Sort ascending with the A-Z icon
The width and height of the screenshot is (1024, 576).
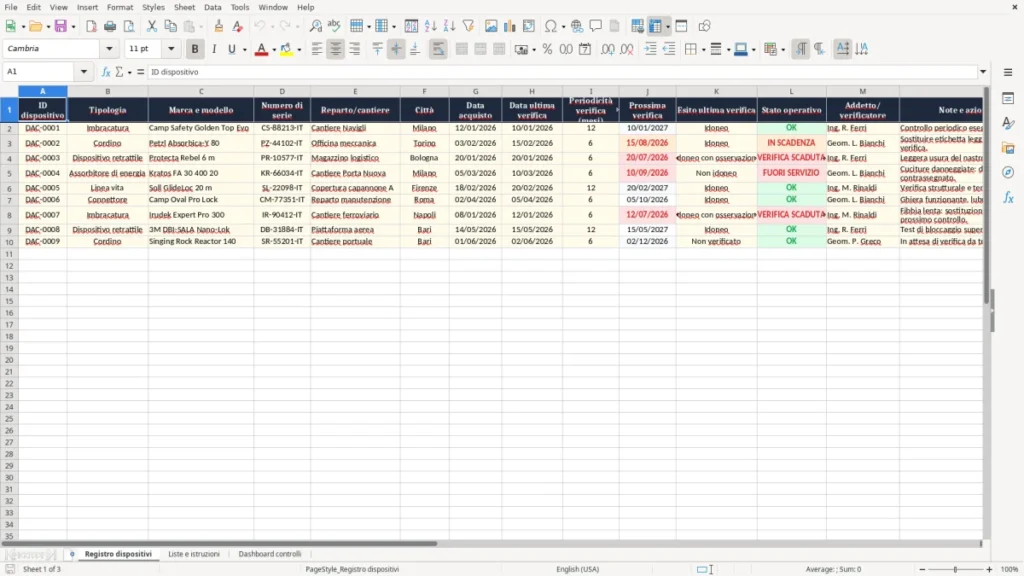[430, 26]
